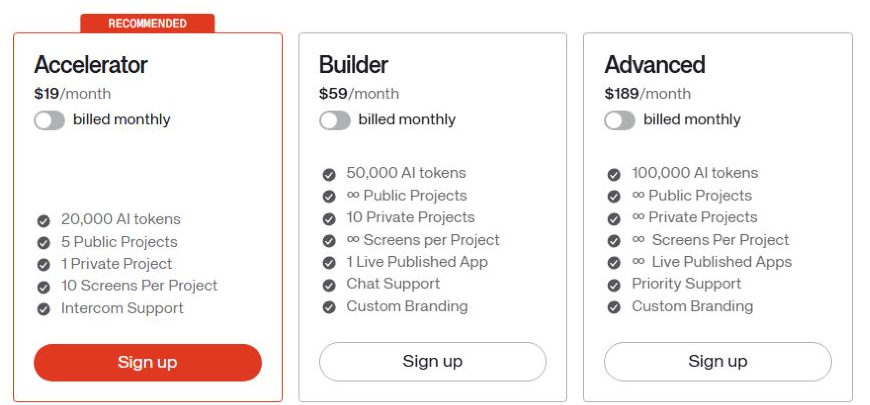Select the Advanced plan title

[655, 65]
